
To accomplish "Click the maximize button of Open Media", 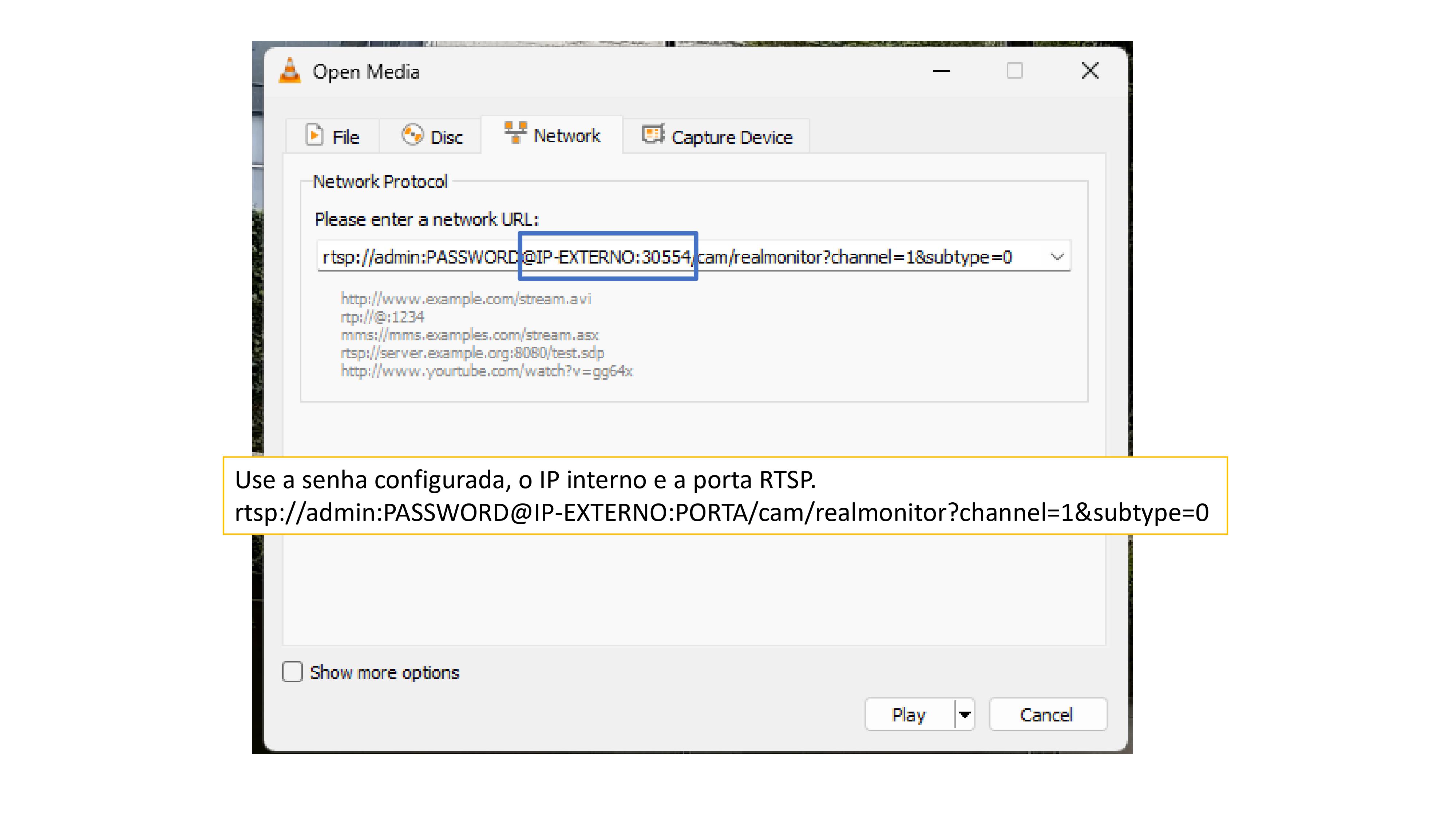I will click(1014, 71).
